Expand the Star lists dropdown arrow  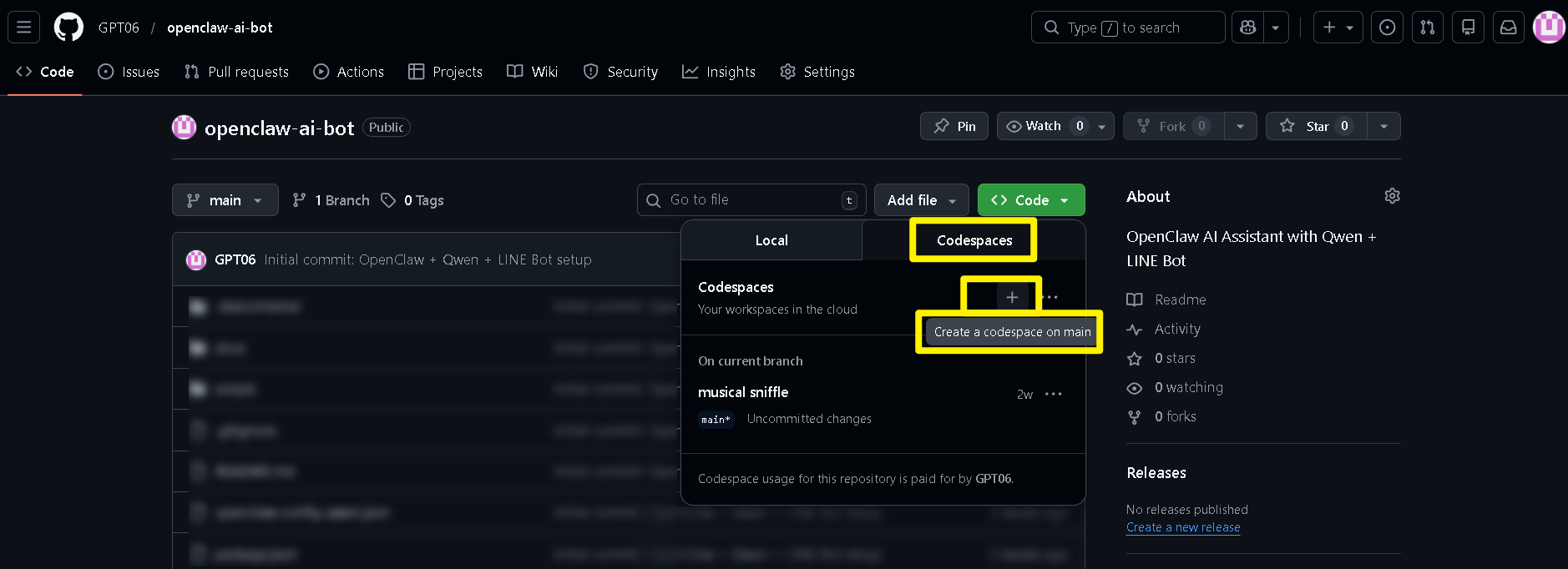1383,126
